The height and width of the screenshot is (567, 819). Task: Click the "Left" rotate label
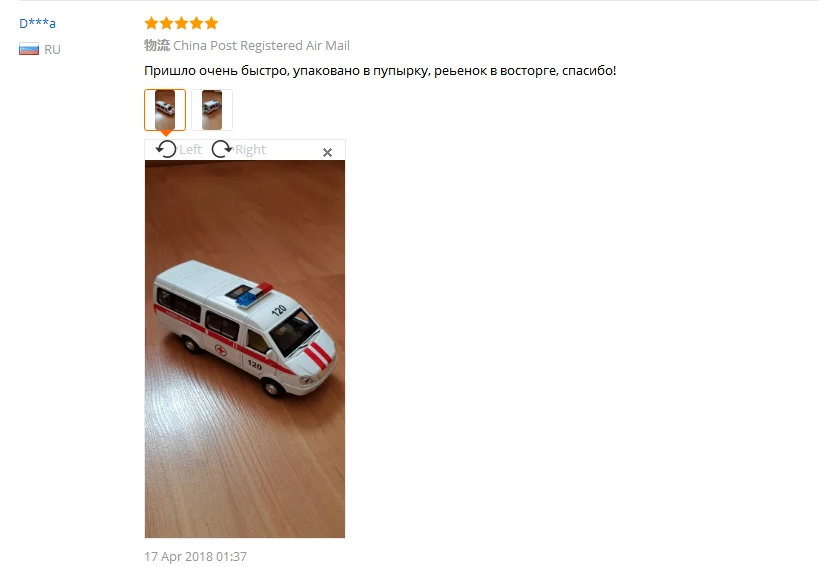[x=190, y=150]
